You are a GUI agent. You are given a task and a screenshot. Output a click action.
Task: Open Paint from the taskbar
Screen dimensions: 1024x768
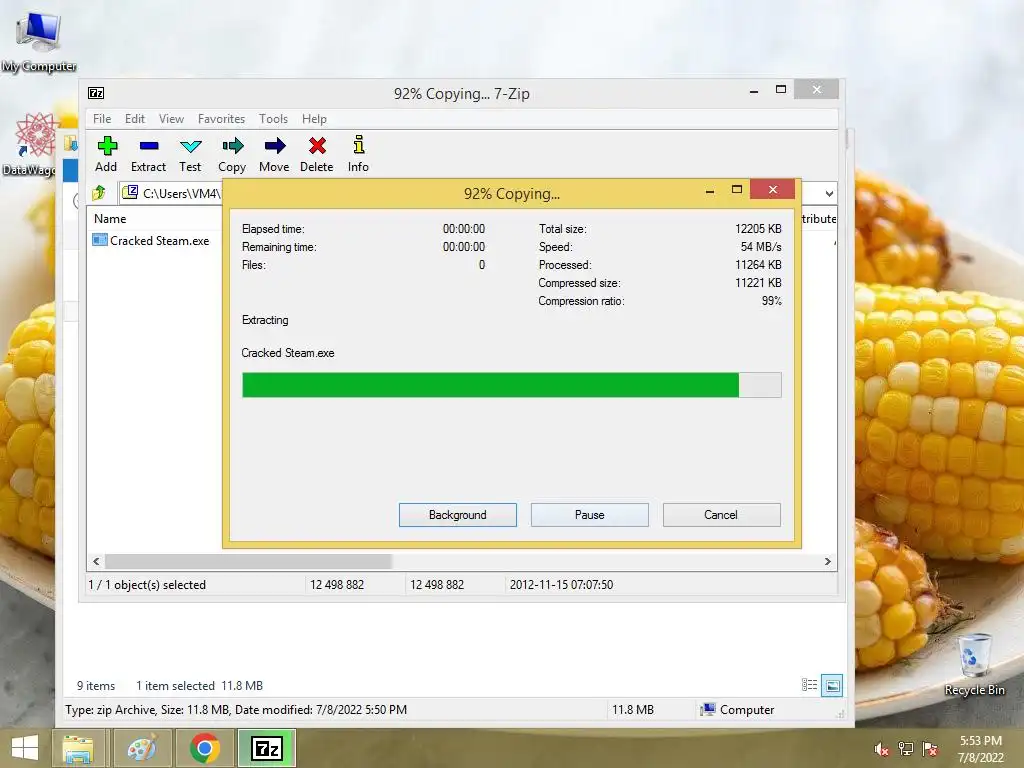pyautogui.click(x=142, y=748)
